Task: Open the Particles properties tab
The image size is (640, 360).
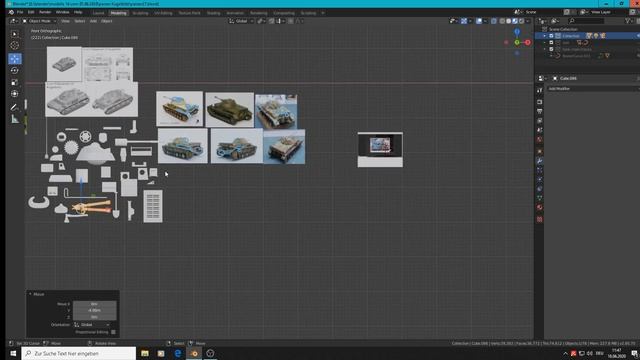Action: (x=540, y=170)
